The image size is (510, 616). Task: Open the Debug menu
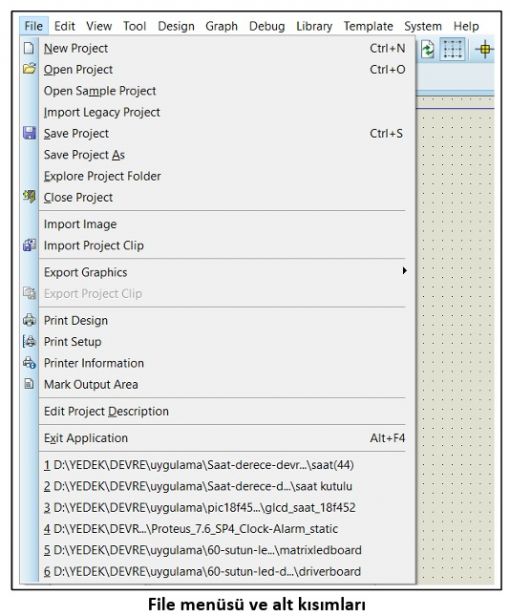tap(267, 26)
